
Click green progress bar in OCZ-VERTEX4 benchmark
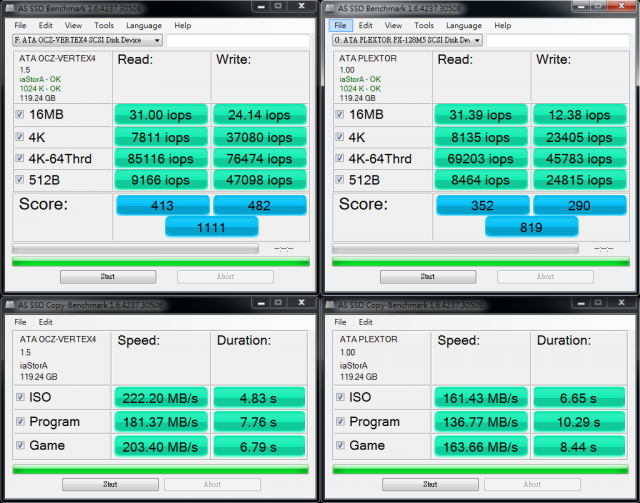click(161, 262)
